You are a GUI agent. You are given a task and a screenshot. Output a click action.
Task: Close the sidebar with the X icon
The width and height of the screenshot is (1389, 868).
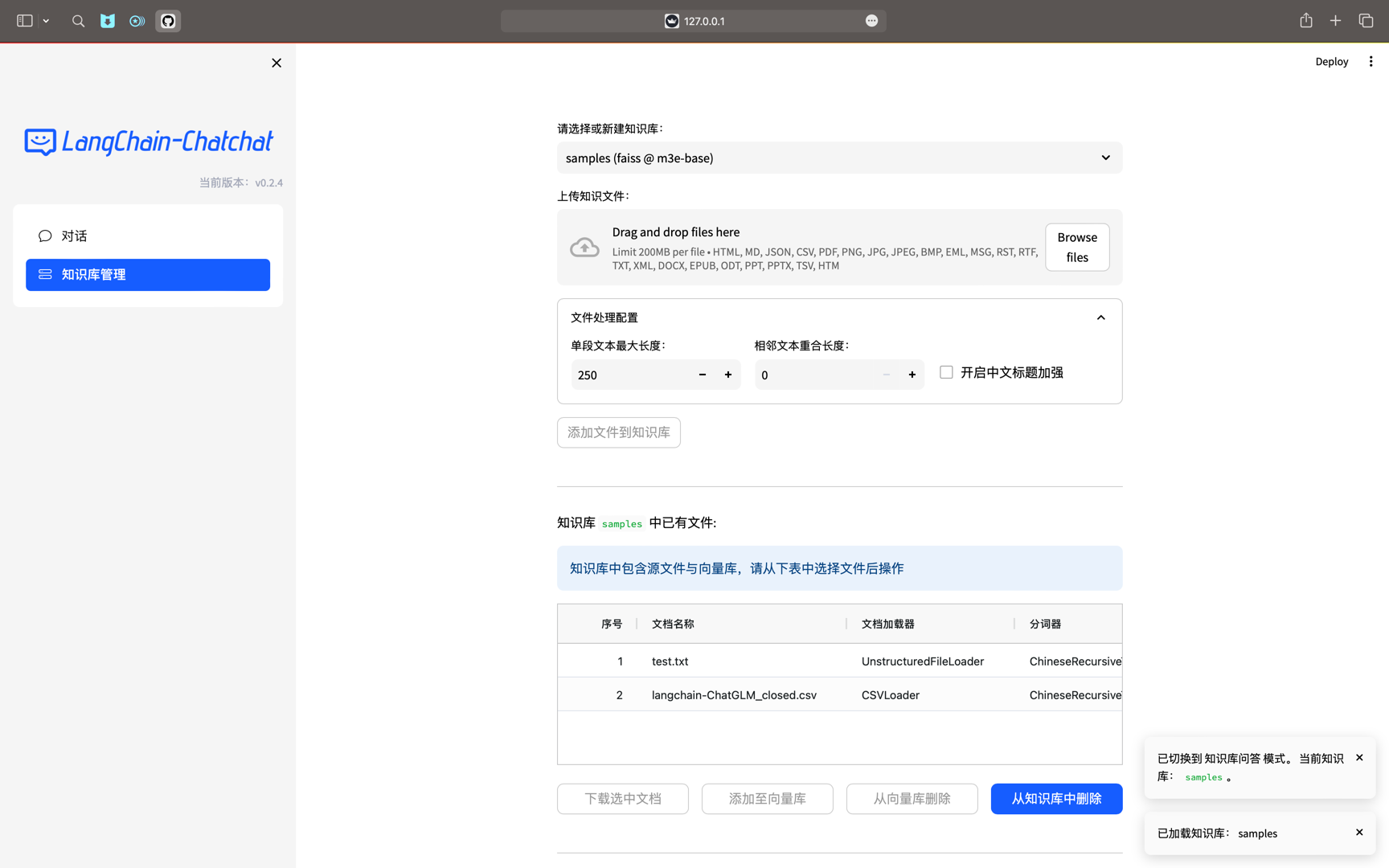pyautogui.click(x=277, y=63)
